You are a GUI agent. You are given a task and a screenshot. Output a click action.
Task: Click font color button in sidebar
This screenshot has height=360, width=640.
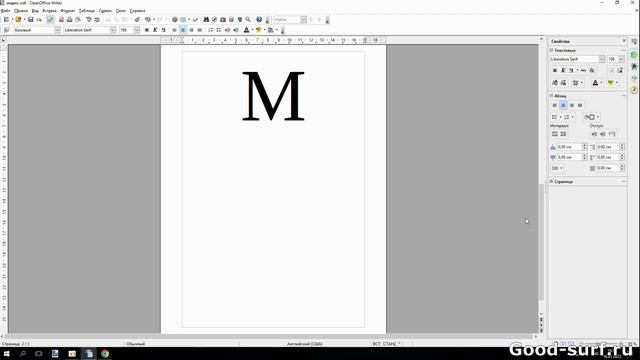[595, 83]
